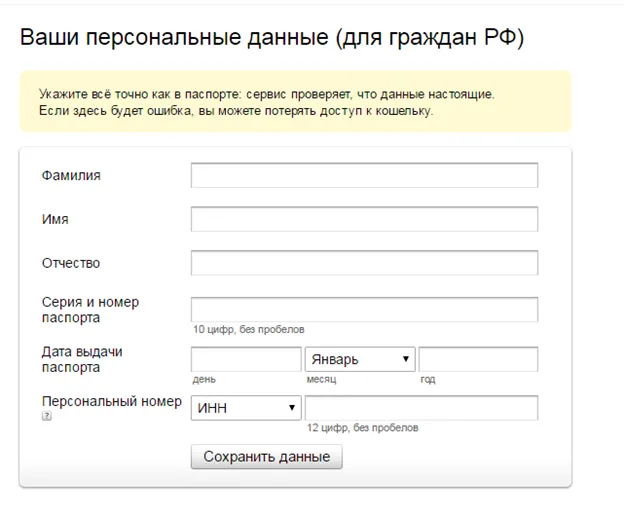624x516 pixels.
Task: Click the help icon under Персональный номер
Action: click(x=46, y=417)
